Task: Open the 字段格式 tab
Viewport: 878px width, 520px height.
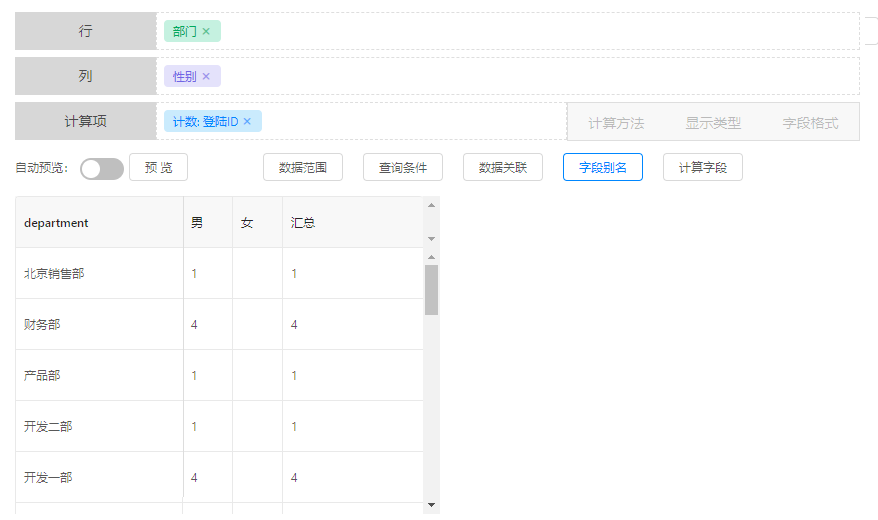Action: pos(810,123)
